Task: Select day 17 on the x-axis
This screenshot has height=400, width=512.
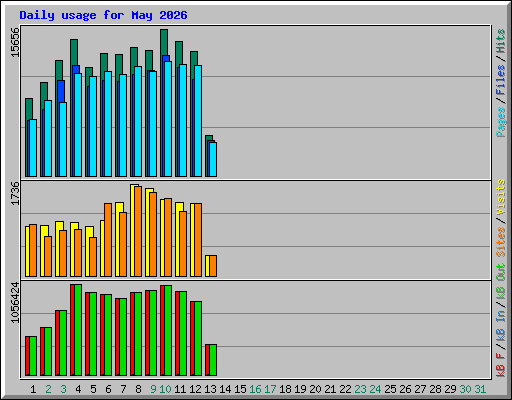Action: tap(270, 389)
